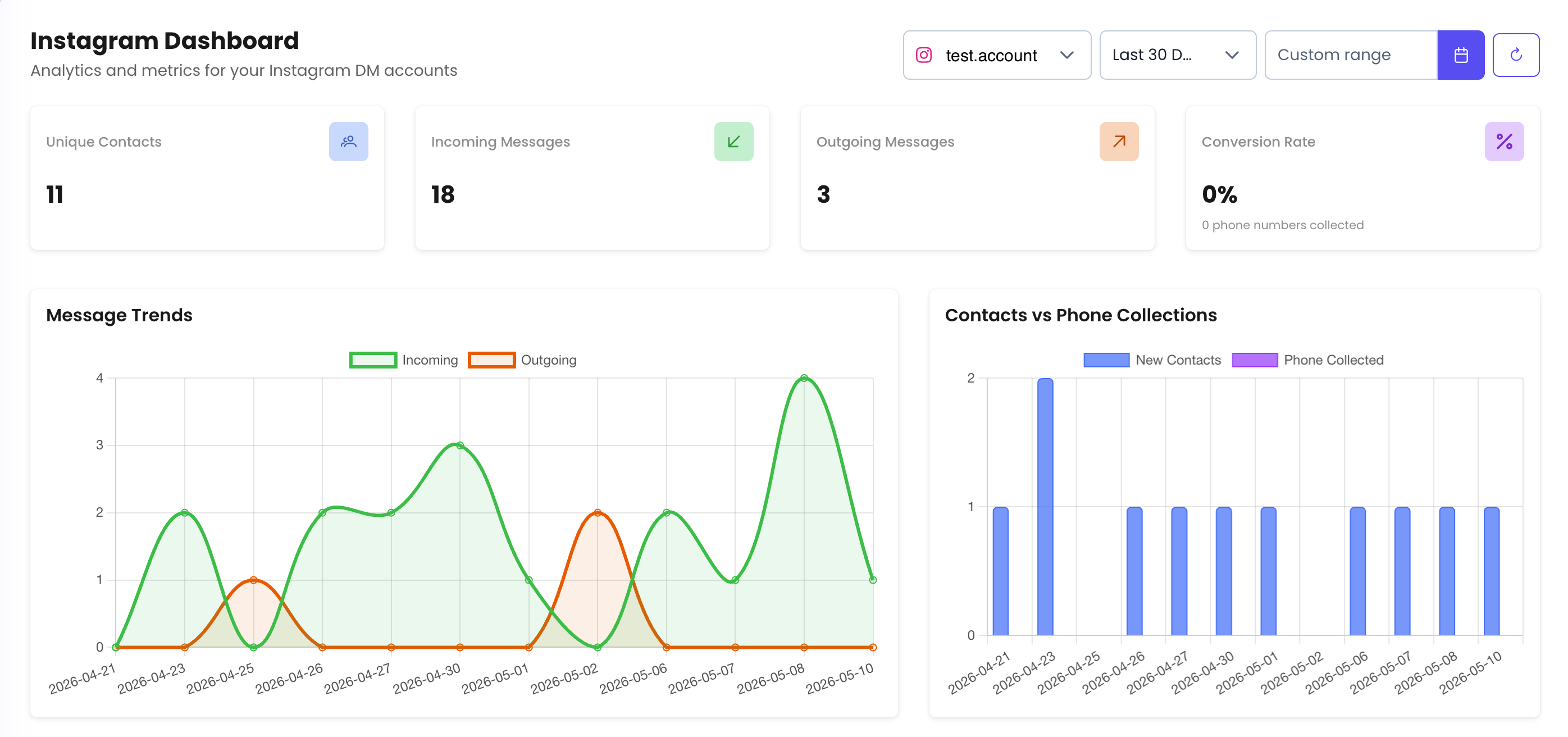The image size is (1568, 737).
Task: Click the Outgoing legend label
Action: point(549,360)
